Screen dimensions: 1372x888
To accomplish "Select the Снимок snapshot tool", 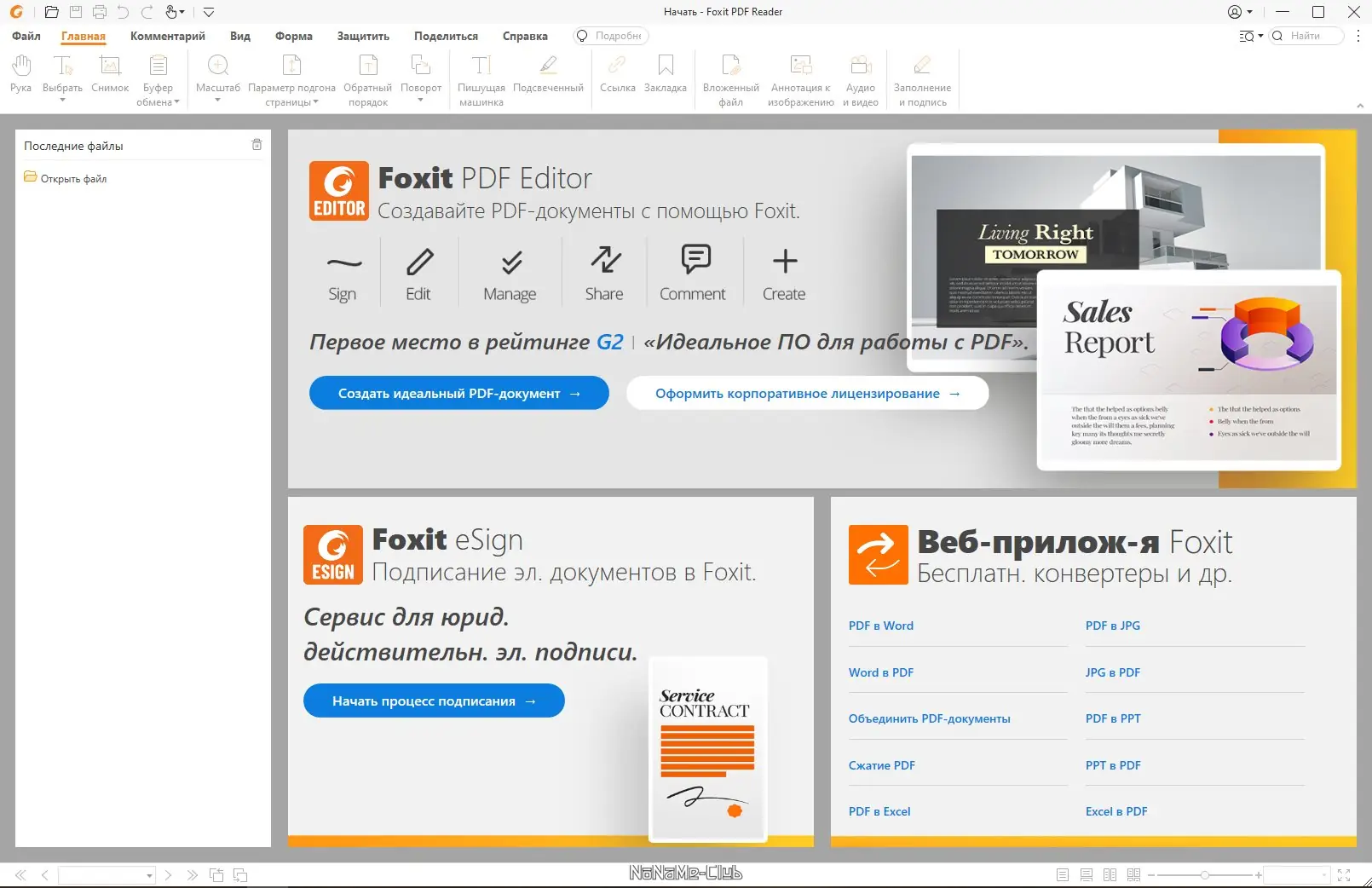I will (x=110, y=73).
